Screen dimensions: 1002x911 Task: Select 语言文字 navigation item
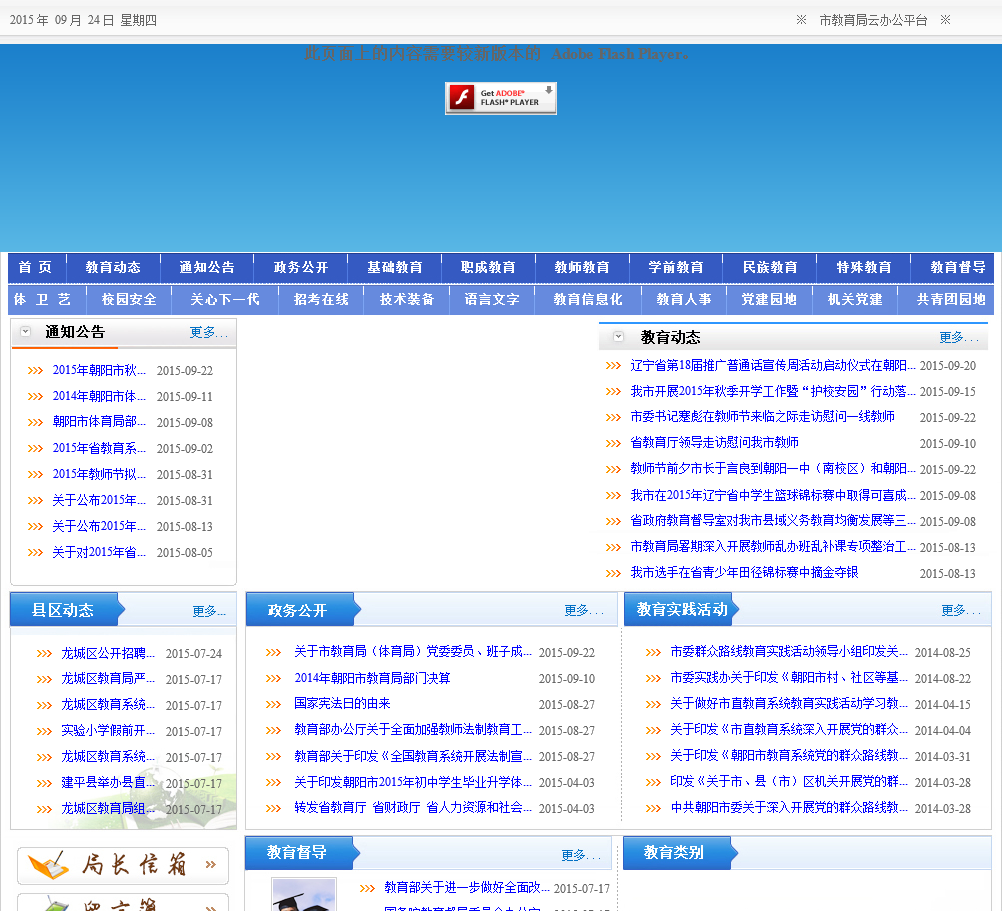(x=492, y=299)
